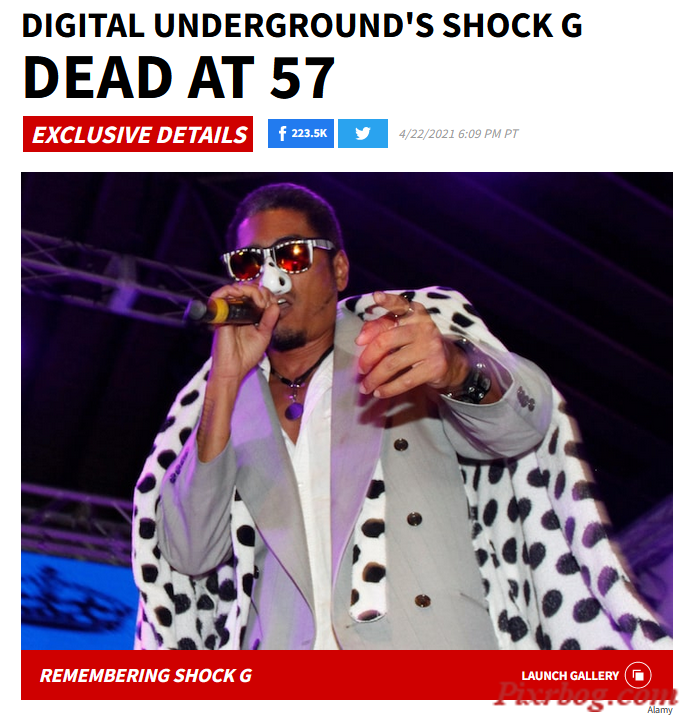The width and height of the screenshot is (698, 727).
Task: Click headline 'Digital Underground's Shock G'
Action: pos(302,26)
